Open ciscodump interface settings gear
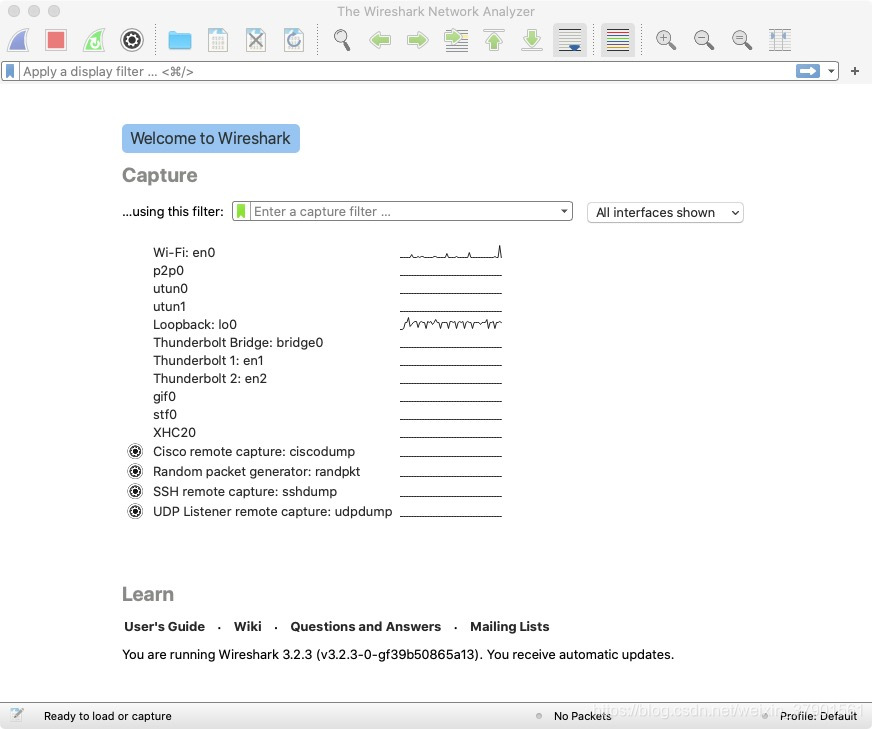Screen dimensions: 872x729 tap(135, 451)
